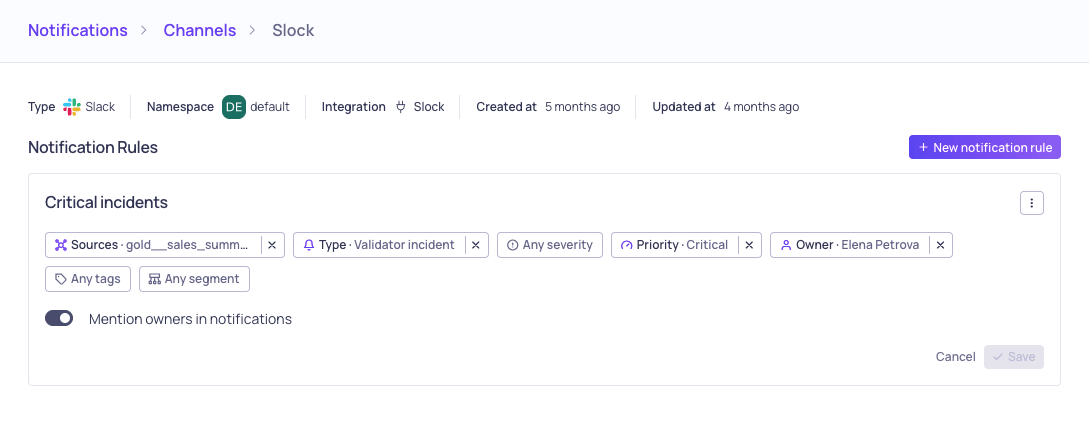The width and height of the screenshot is (1089, 422).
Task: Clear the Type filter
Action: point(476,245)
